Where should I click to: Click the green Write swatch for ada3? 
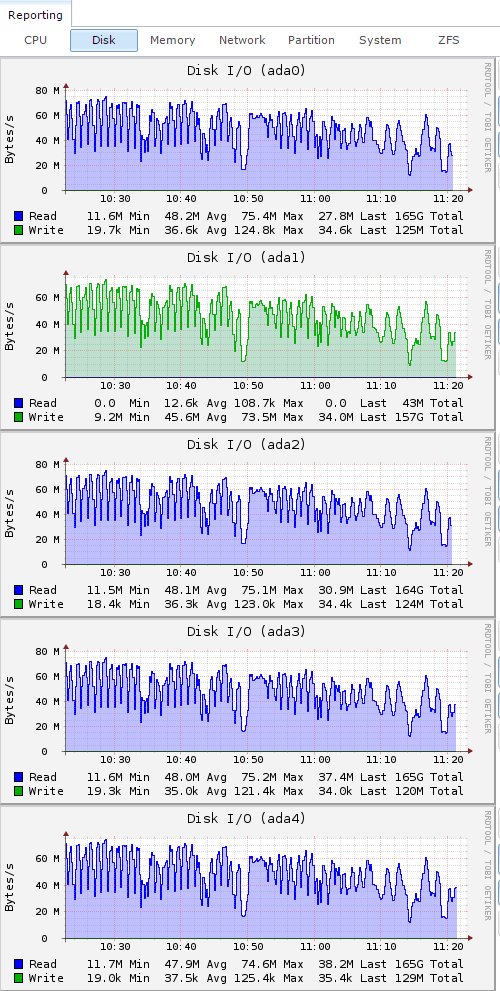click(18, 791)
